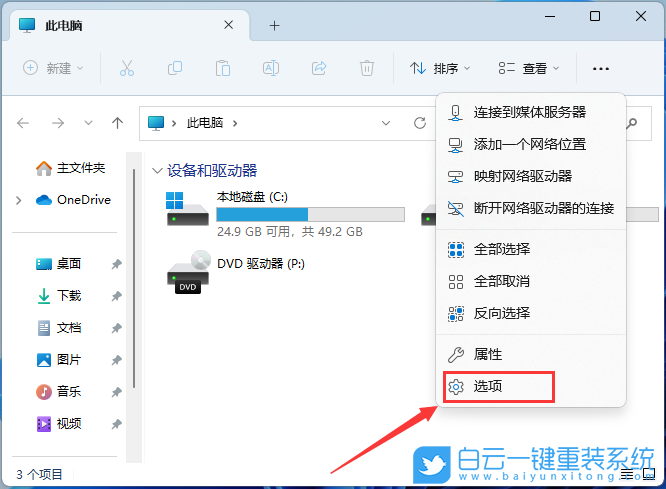Choose 全部选择 from the menu
The width and height of the screenshot is (666, 489).
[531, 249]
